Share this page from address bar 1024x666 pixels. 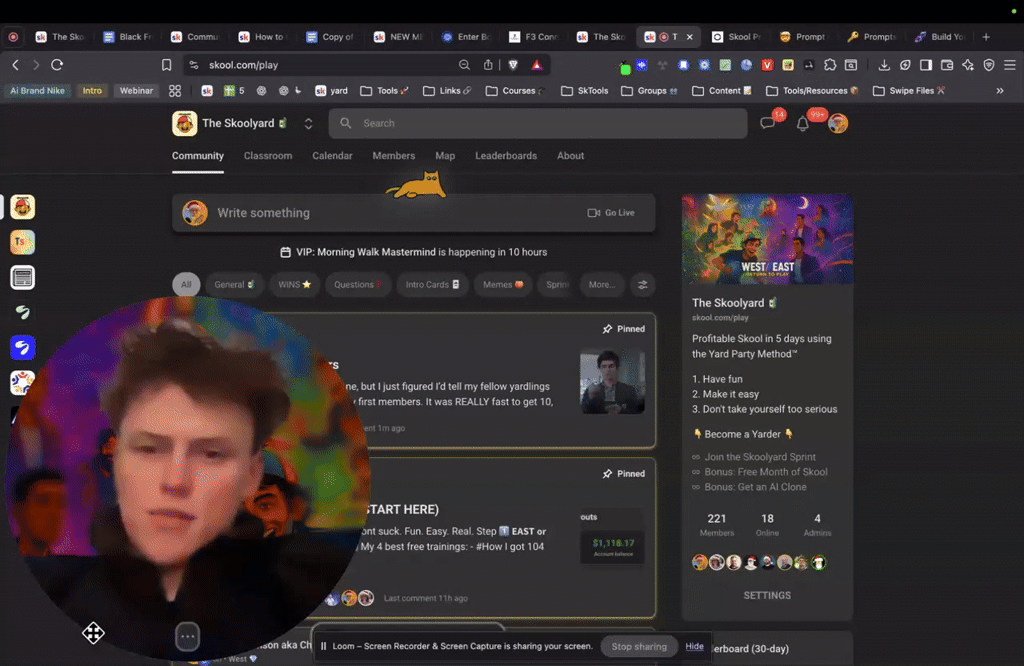[488, 65]
